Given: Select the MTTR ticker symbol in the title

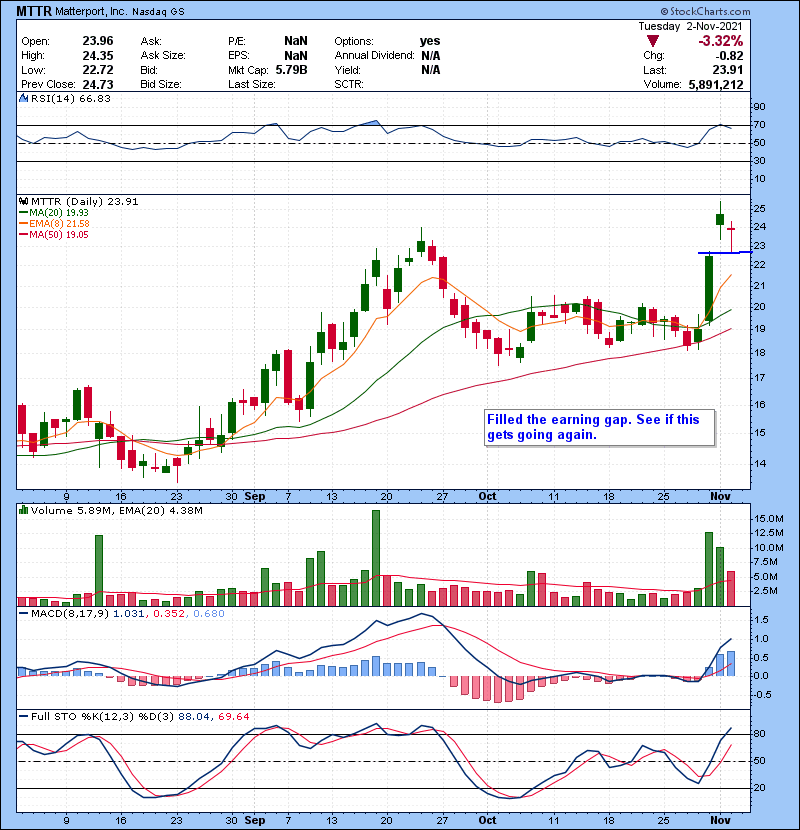Looking at the screenshot, I should 34,11.
